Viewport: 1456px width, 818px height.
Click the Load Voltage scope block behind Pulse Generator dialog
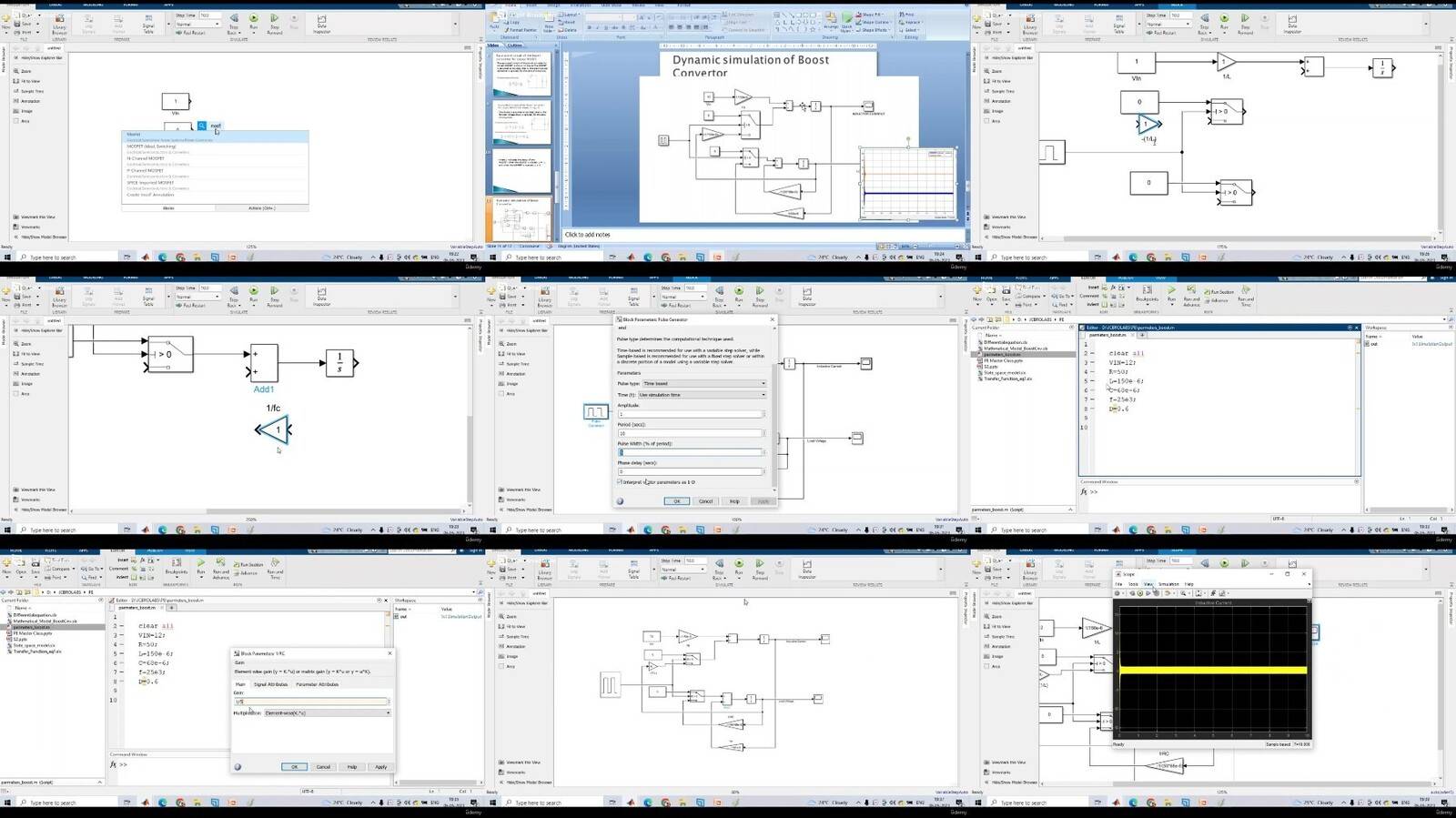click(x=856, y=439)
